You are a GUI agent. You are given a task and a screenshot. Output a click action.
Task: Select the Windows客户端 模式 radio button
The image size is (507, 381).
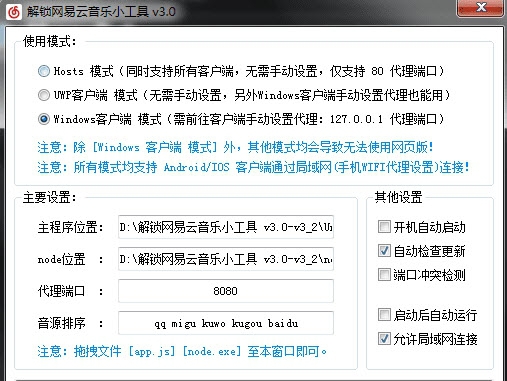[44, 119]
